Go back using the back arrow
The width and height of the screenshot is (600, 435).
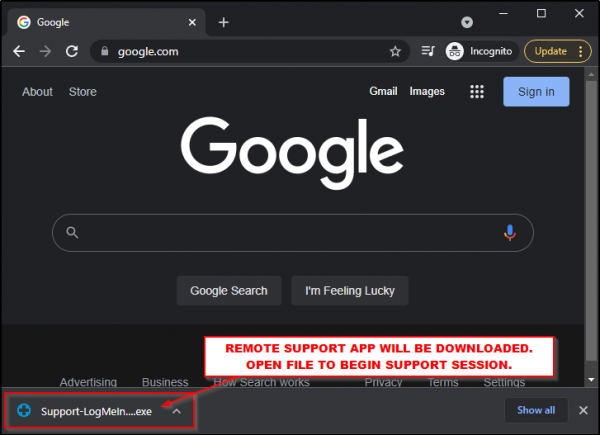pos(19,51)
